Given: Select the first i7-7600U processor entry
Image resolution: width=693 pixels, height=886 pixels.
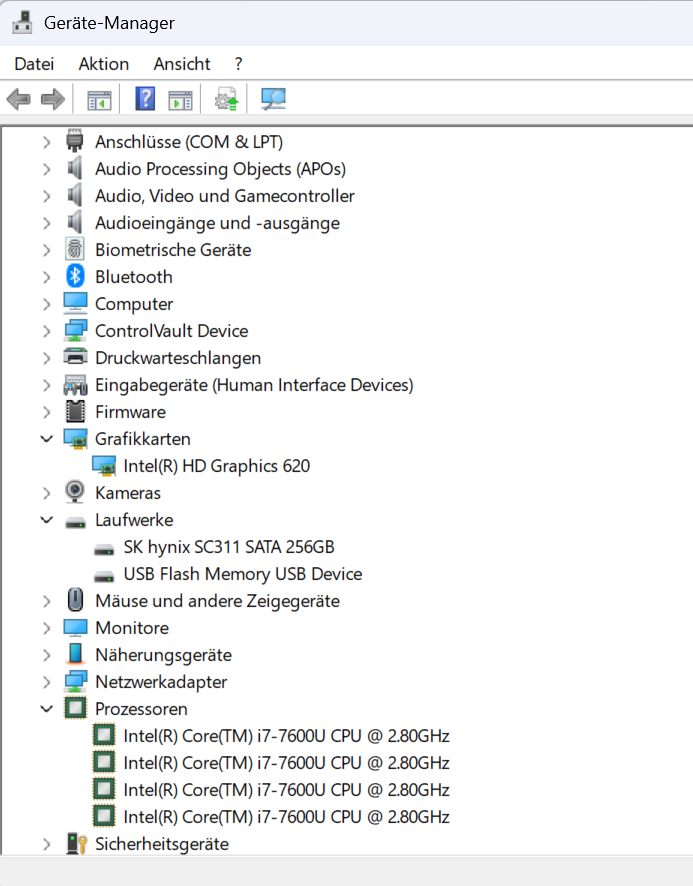Looking at the screenshot, I should click(286, 736).
